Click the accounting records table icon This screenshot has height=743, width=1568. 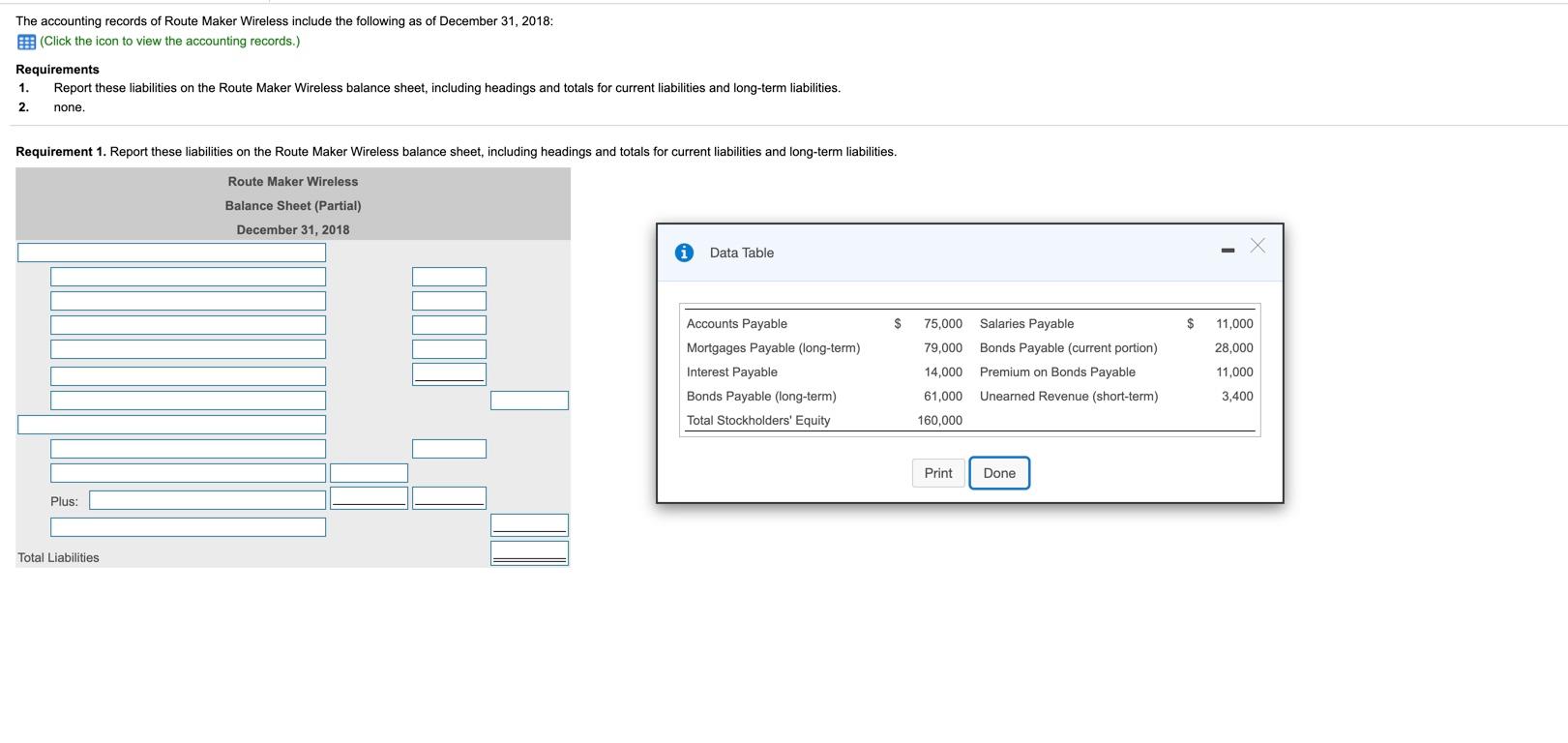26,42
